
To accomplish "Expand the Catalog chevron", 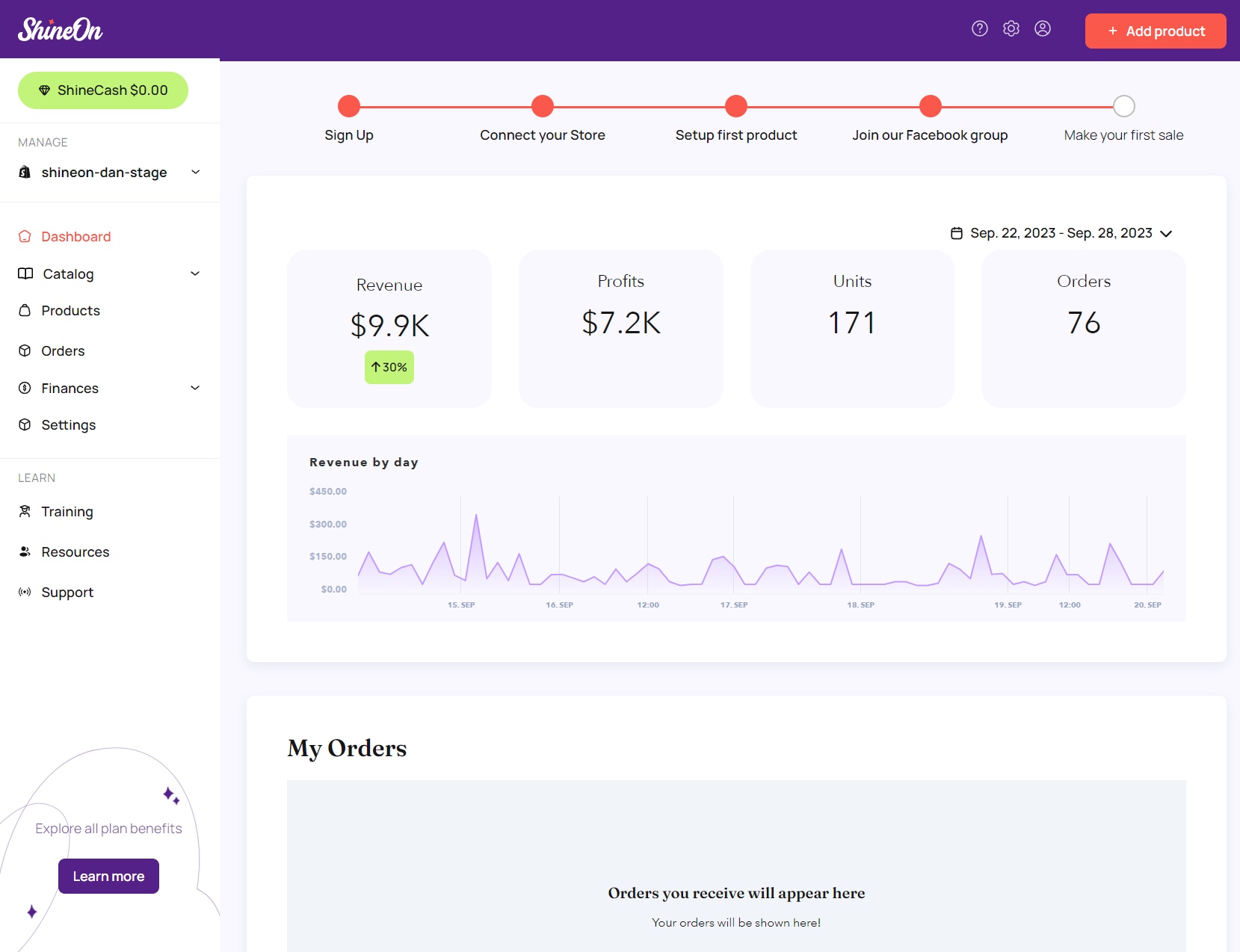I will 195,273.
